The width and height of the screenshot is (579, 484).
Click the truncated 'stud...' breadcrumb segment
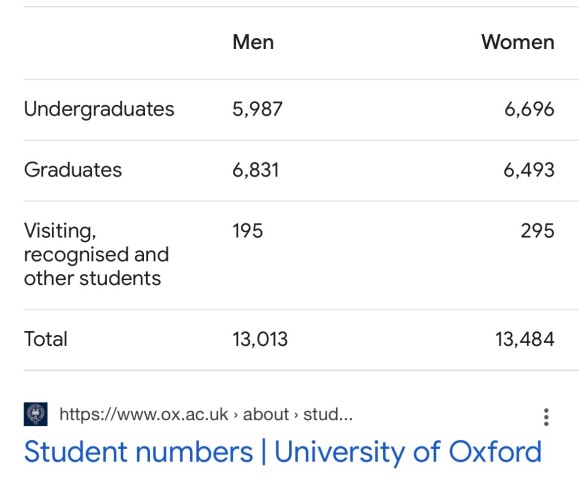328,414
